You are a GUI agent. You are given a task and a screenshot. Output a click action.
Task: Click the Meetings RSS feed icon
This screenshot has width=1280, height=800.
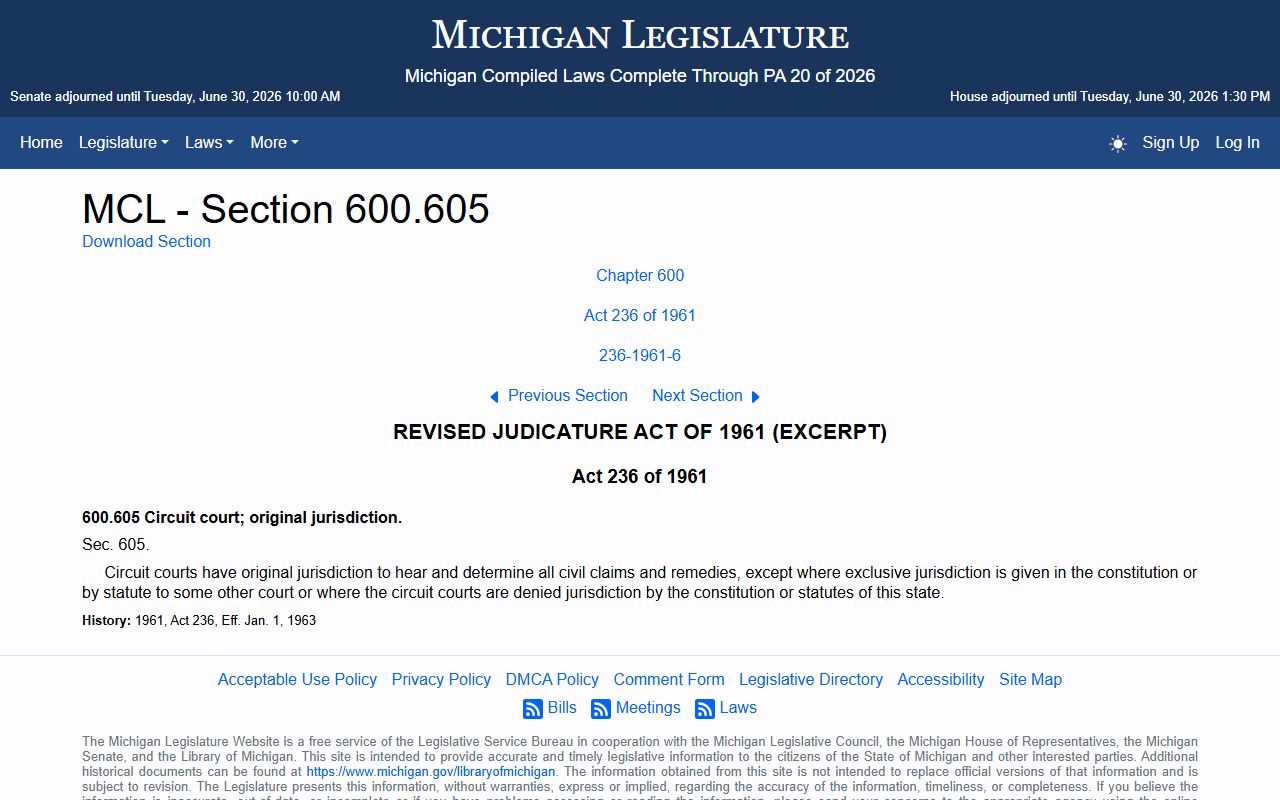(601, 709)
